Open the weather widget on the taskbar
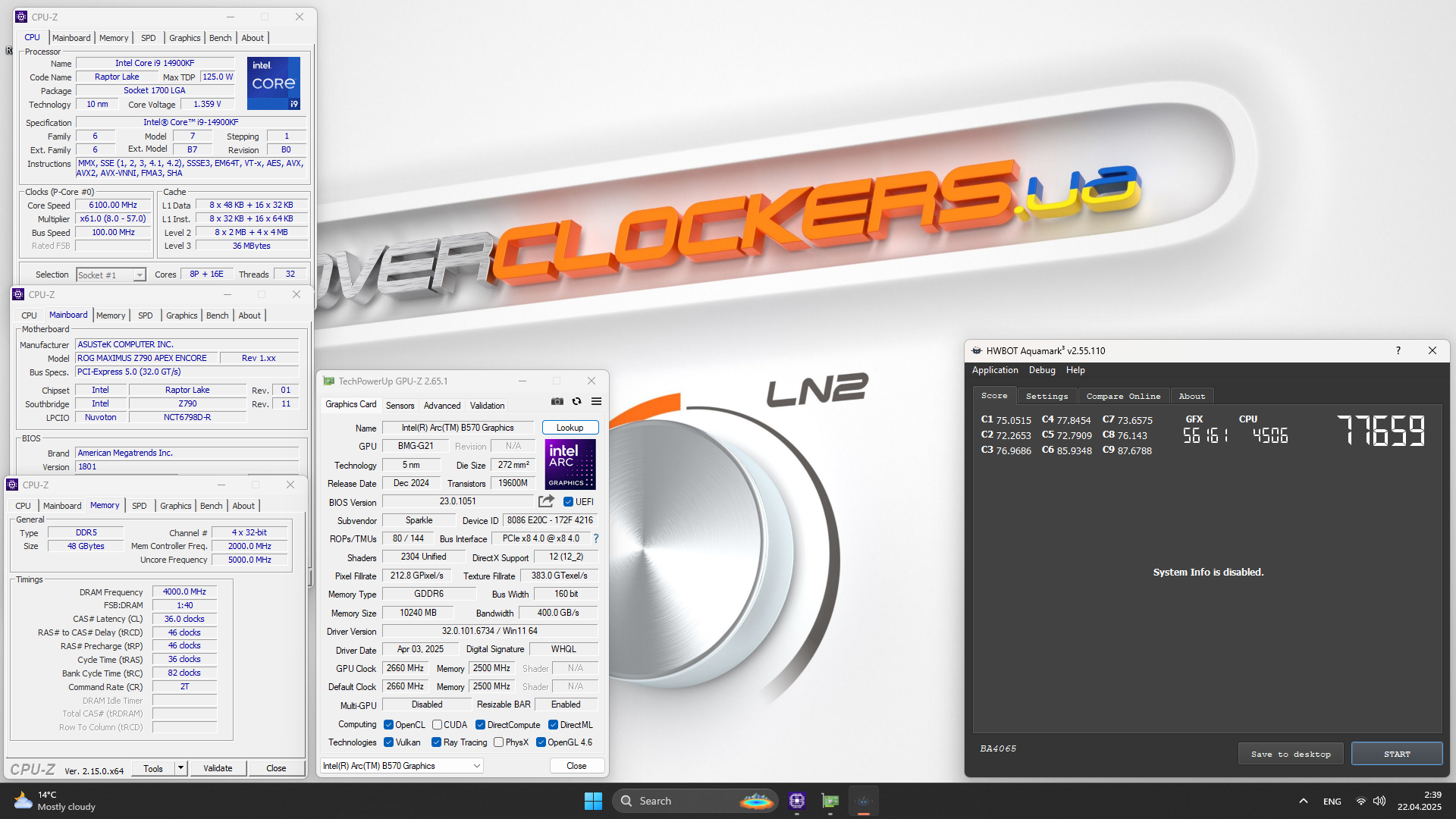This screenshot has height=819, width=1456. coord(55,801)
